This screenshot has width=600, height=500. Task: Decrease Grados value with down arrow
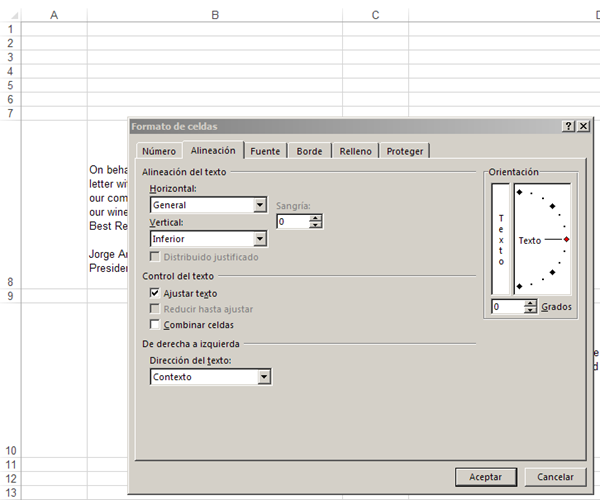531,311
